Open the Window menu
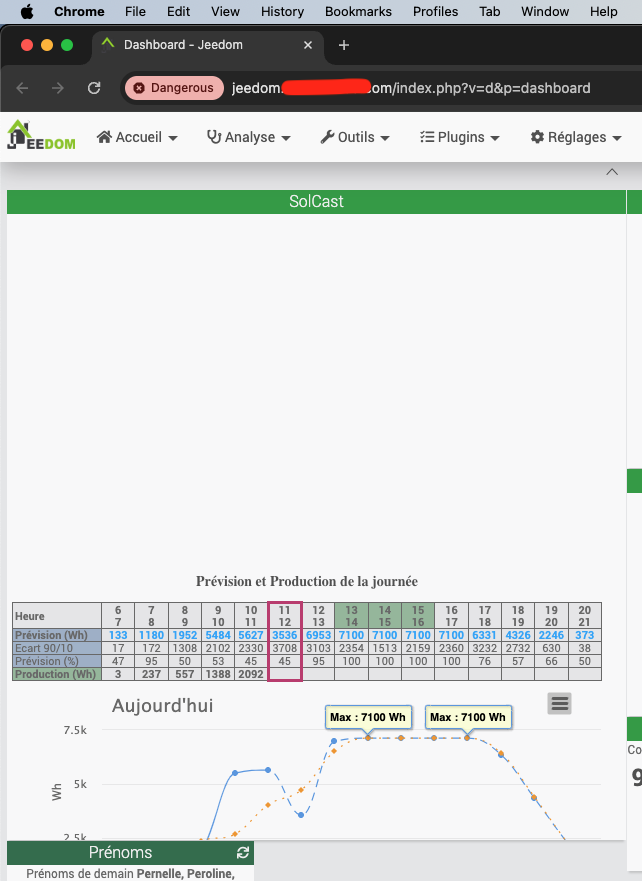The image size is (642, 881). coord(545,11)
